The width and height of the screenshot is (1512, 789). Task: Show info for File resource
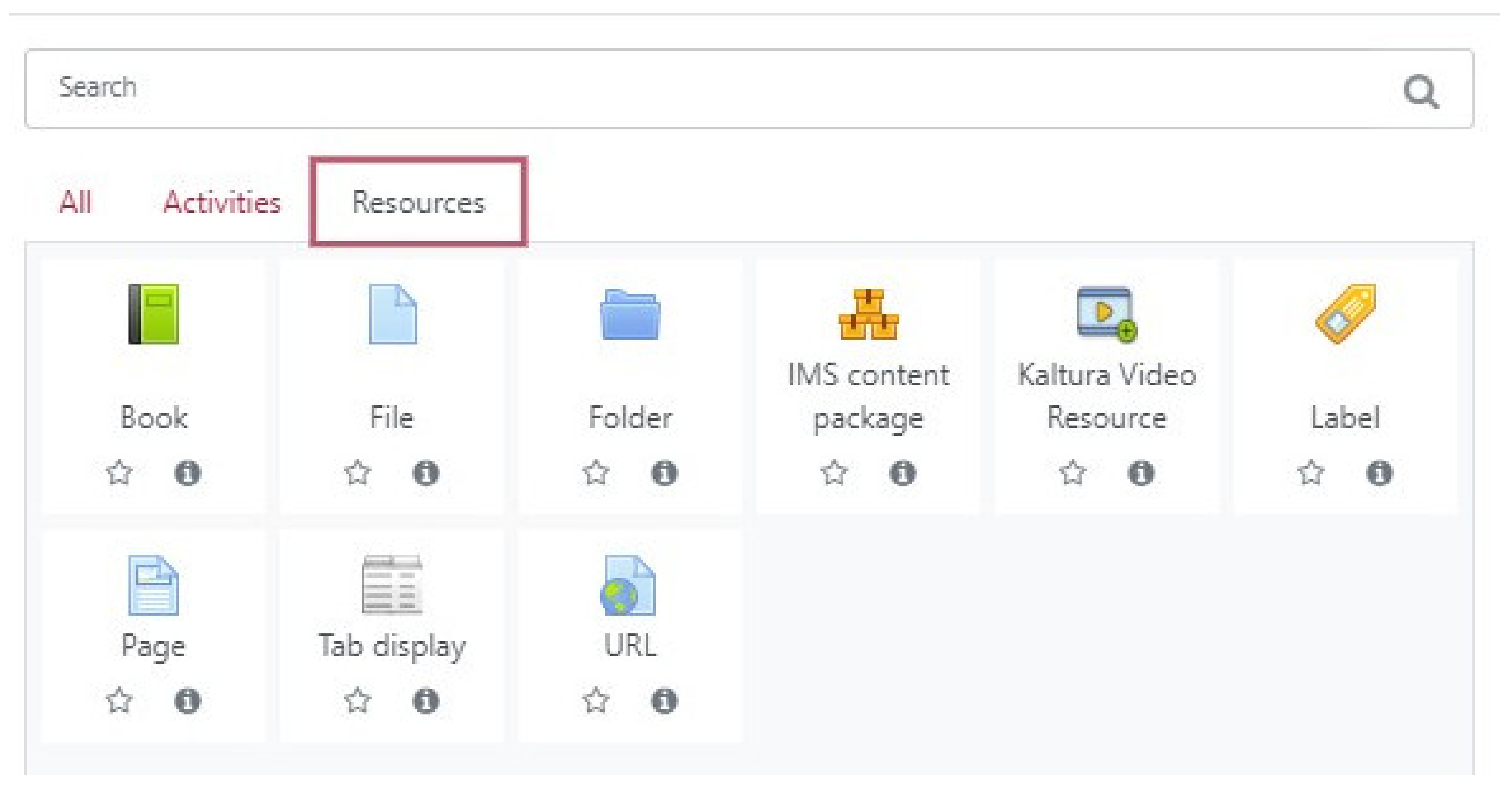(x=426, y=473)
